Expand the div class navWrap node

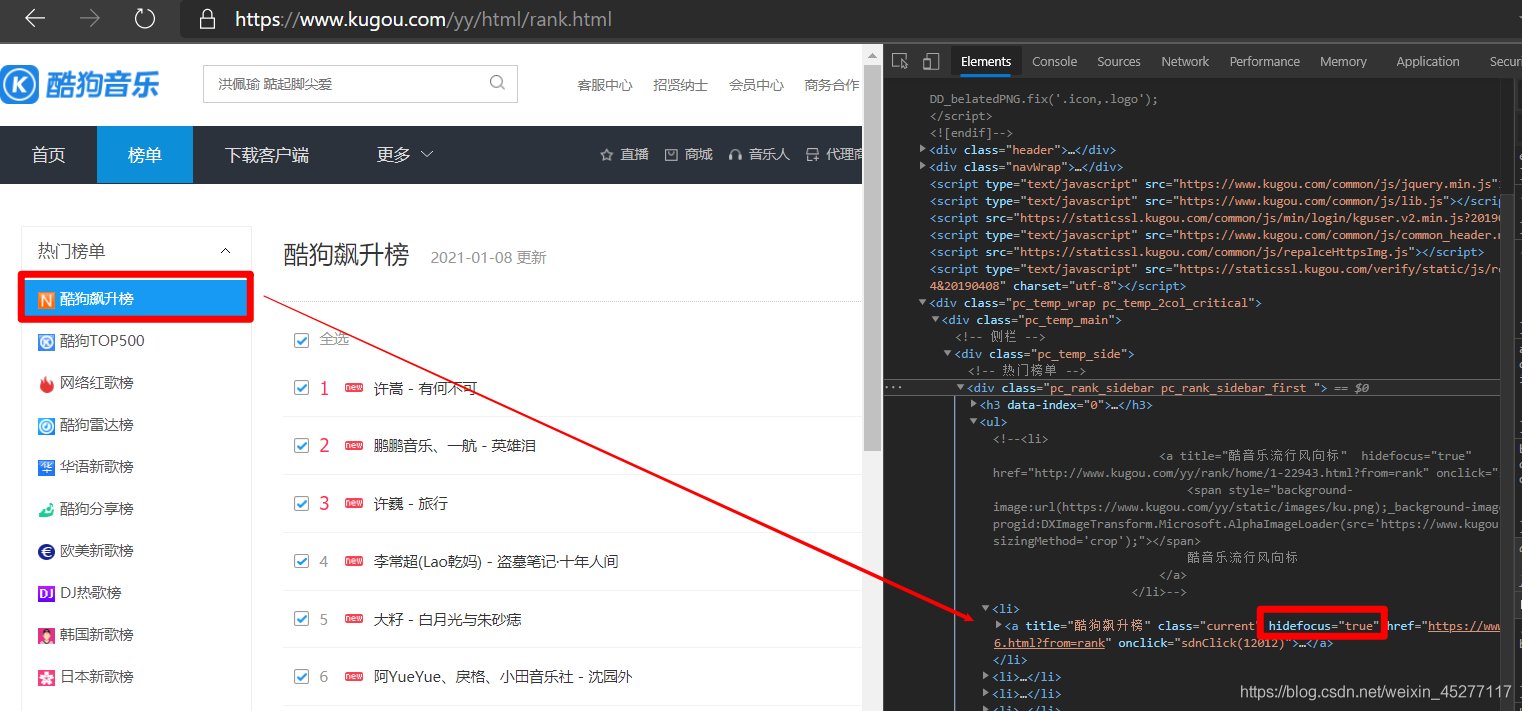point(923,167)
